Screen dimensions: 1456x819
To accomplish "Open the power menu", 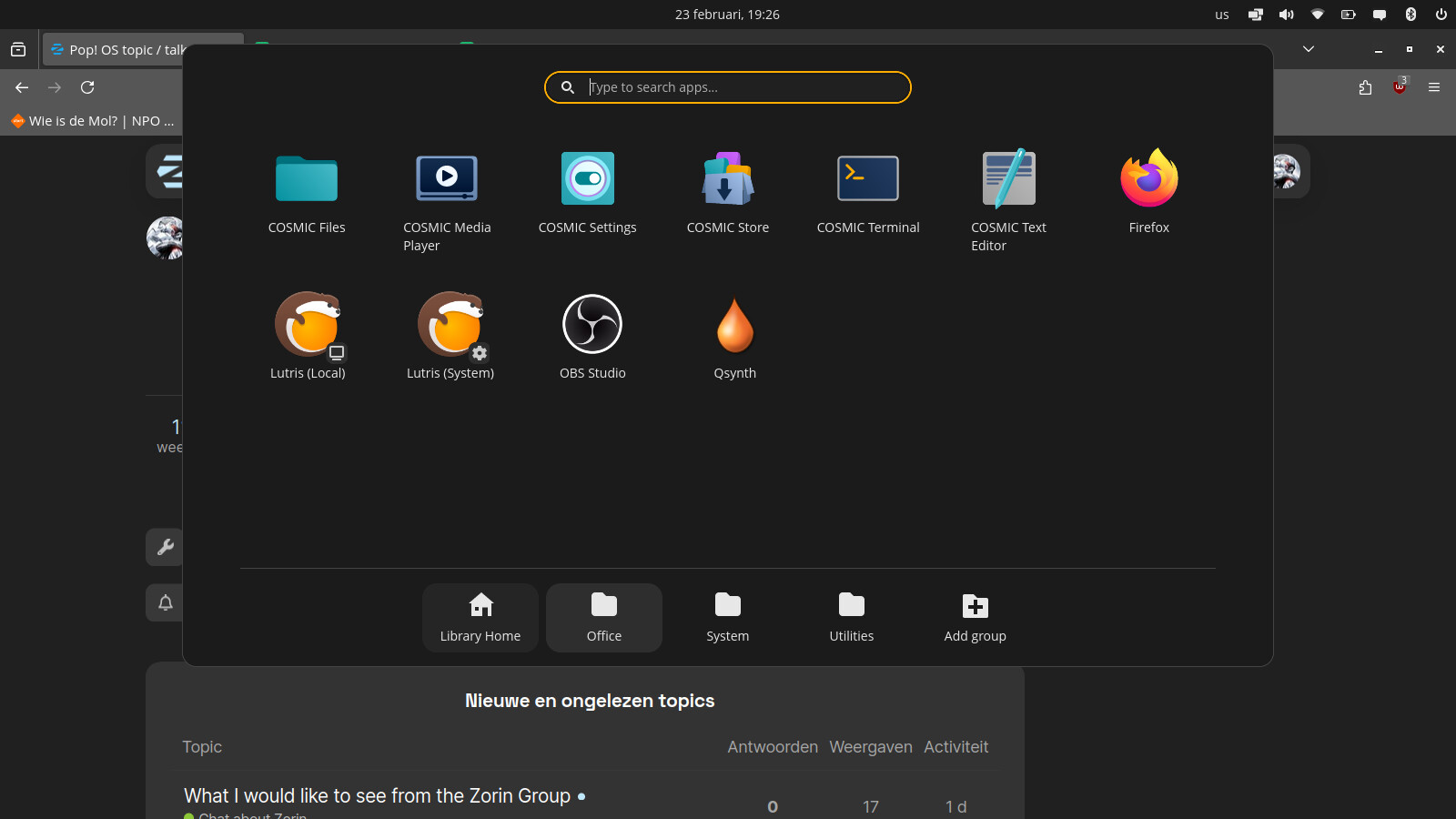I will pyautogui.click(x=1441, y=15).
